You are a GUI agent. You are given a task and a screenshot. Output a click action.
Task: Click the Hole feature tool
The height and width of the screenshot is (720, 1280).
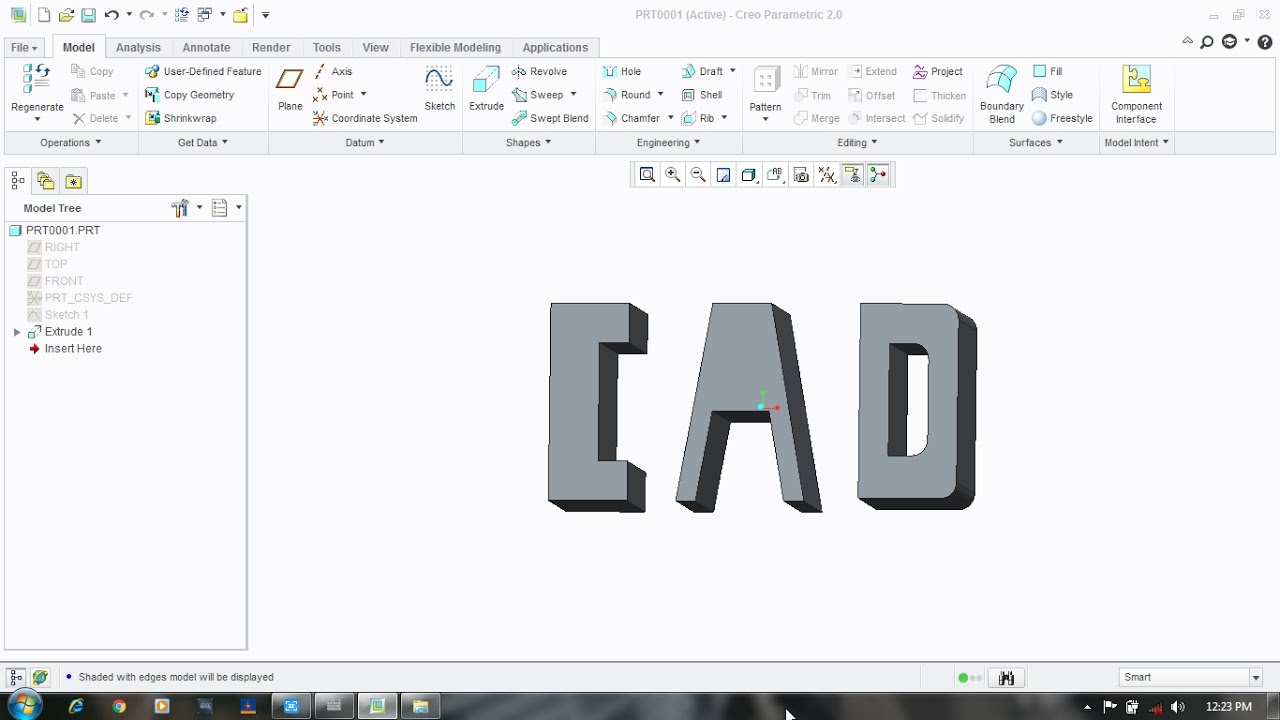pyautogui.click(x=621, y=71)
